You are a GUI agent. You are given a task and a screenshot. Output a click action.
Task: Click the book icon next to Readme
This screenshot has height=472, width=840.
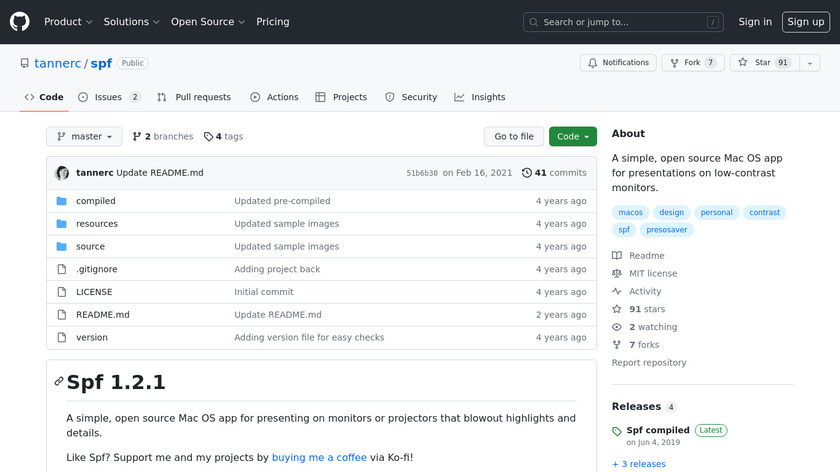617,256
